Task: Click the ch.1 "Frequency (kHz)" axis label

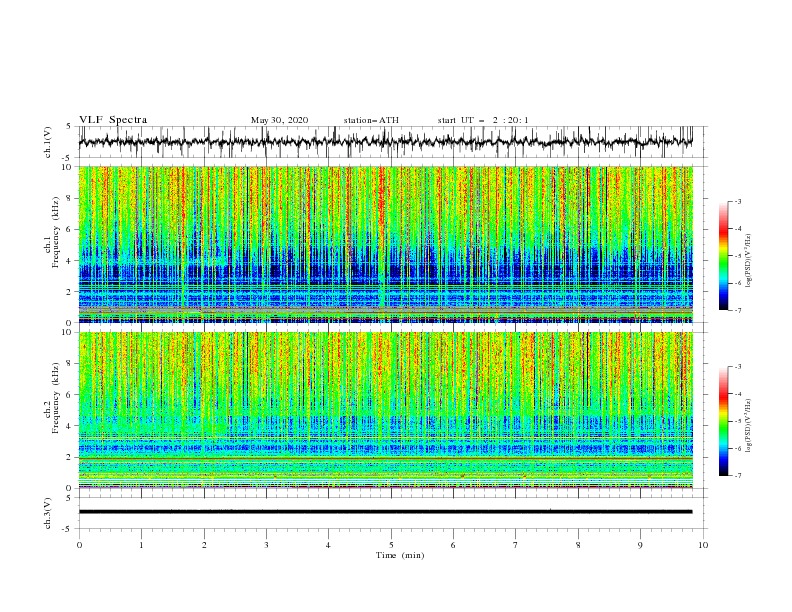Action: point(56,232)
